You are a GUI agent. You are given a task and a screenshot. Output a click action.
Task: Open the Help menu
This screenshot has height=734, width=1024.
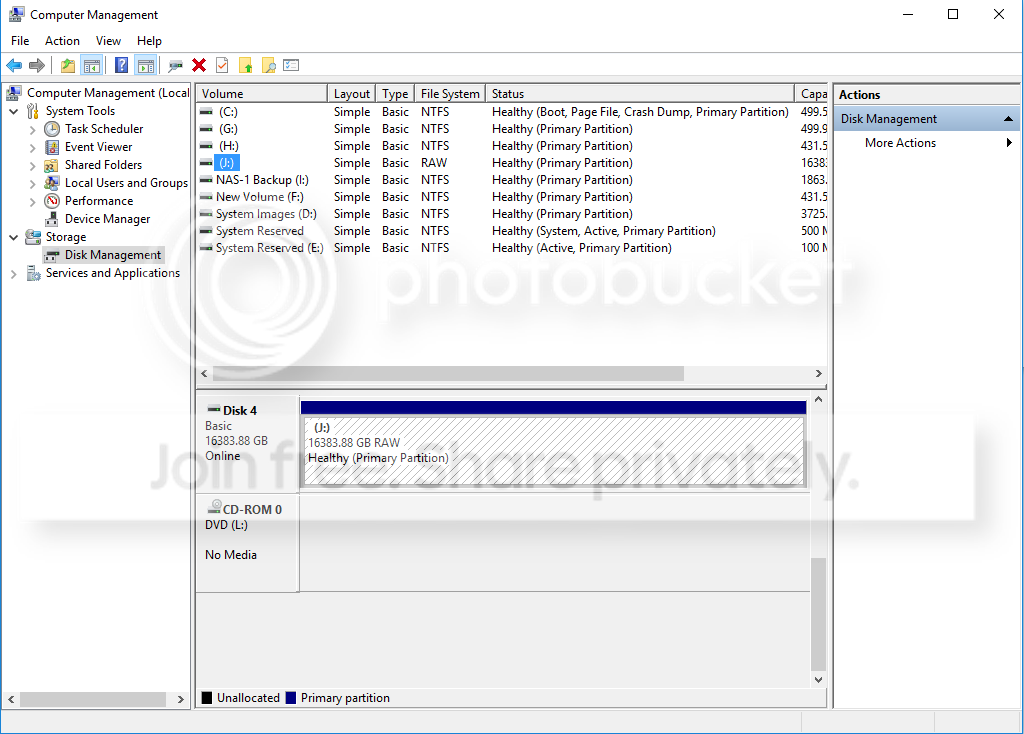[149, 40]
